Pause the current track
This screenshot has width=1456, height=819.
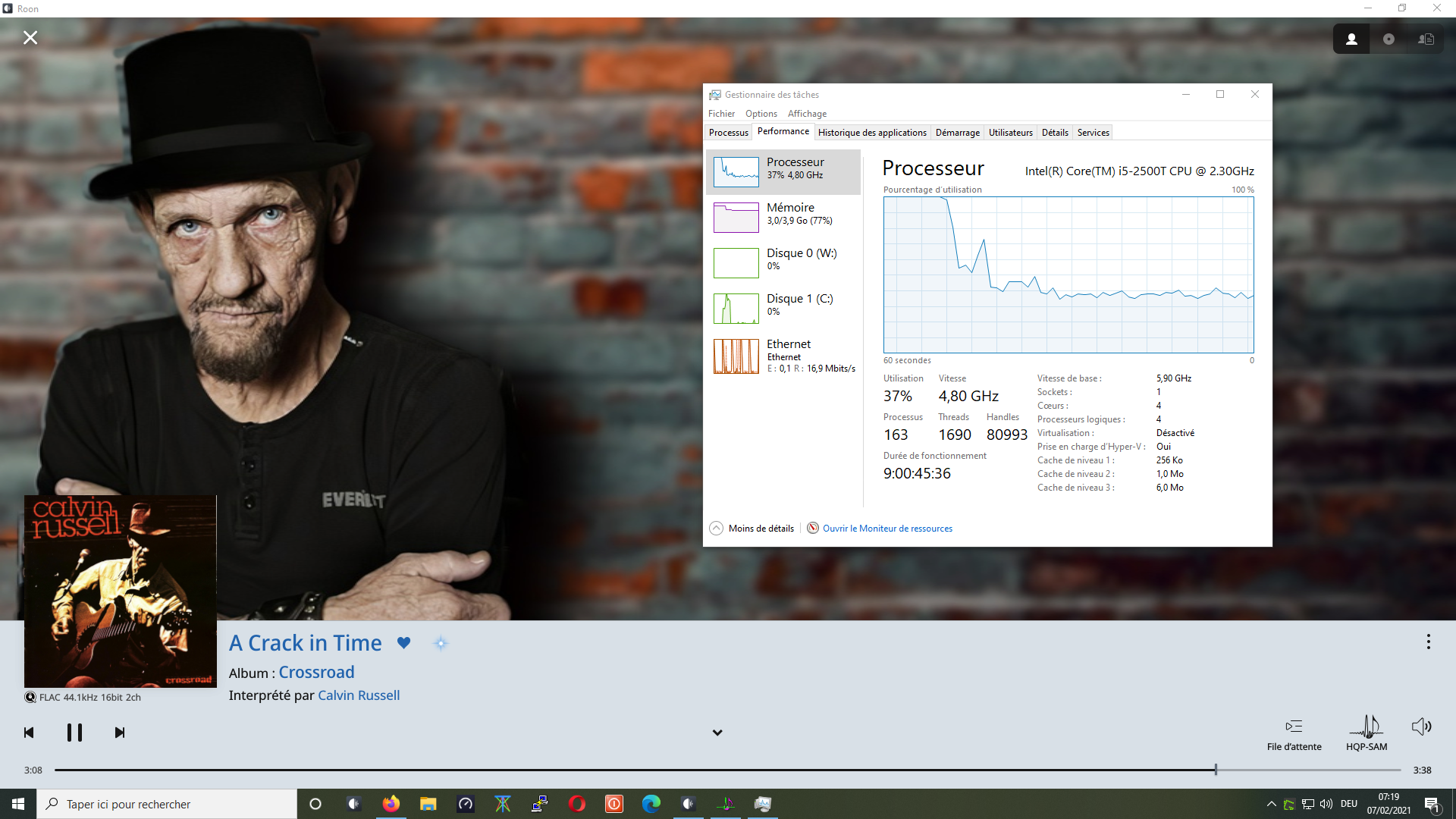click(x=74, y=733)
